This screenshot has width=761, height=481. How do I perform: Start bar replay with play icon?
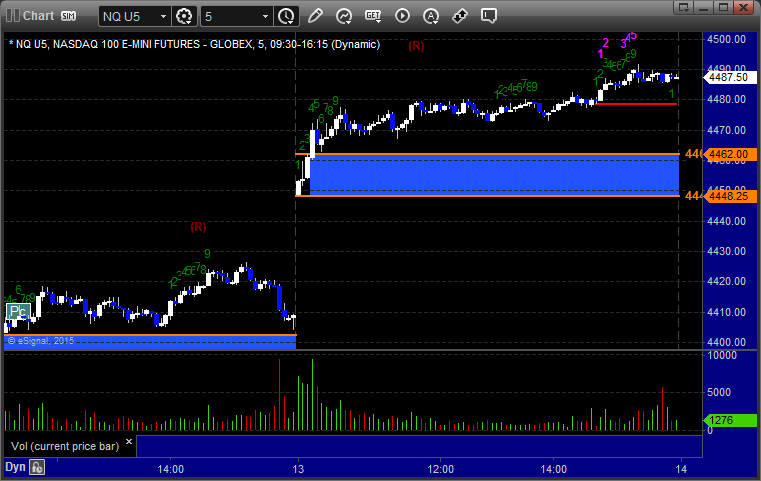(402, 16)
